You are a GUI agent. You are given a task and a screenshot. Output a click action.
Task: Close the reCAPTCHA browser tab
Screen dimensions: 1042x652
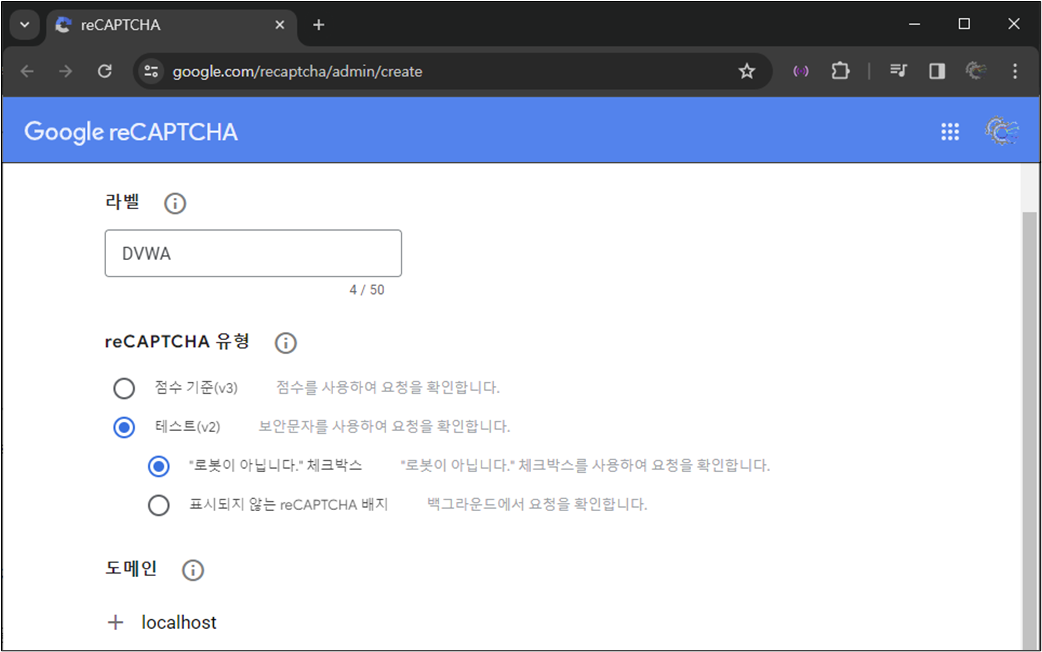point(280,25)
